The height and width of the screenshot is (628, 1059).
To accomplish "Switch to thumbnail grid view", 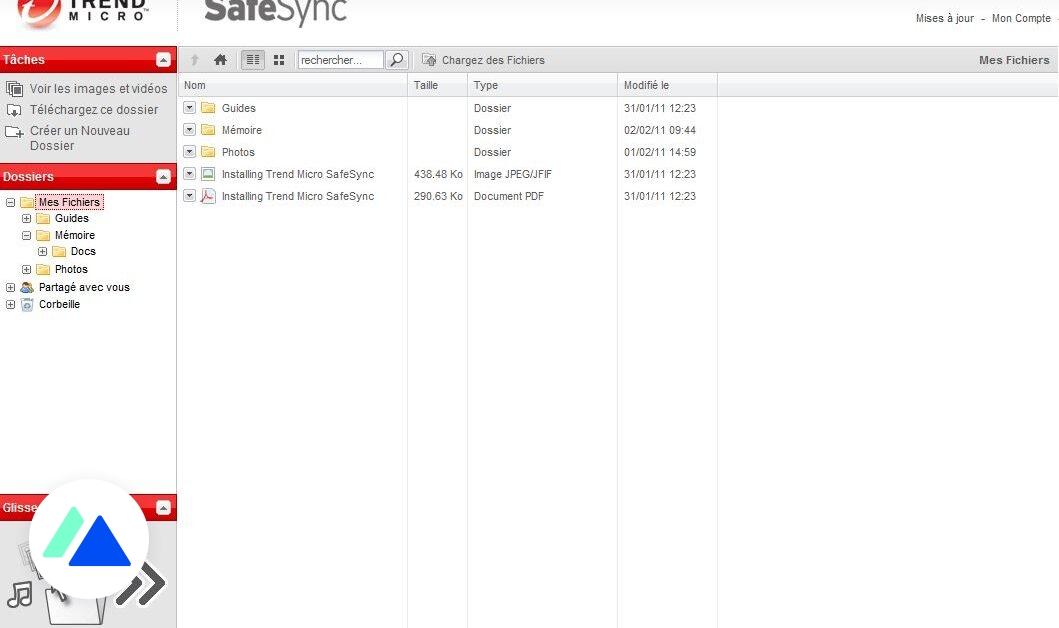I will tap(277, 59).
